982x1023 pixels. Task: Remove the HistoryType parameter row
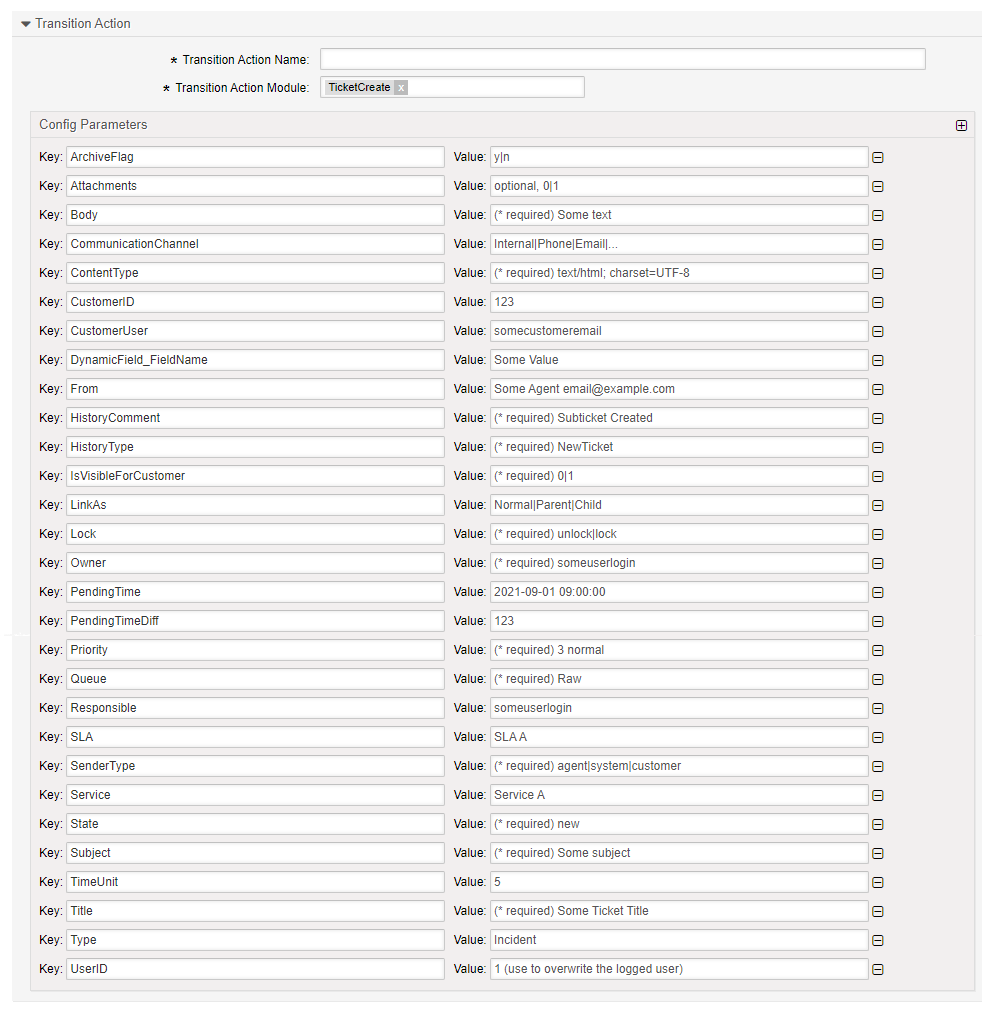click(878, 447)
